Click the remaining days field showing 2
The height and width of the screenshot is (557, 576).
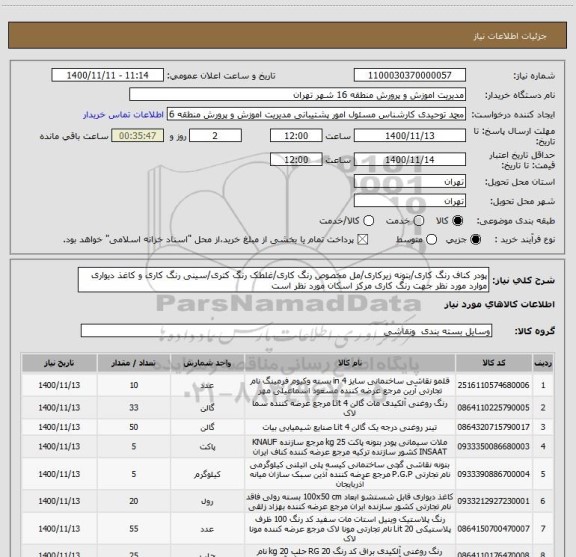[x=215, y=136]
